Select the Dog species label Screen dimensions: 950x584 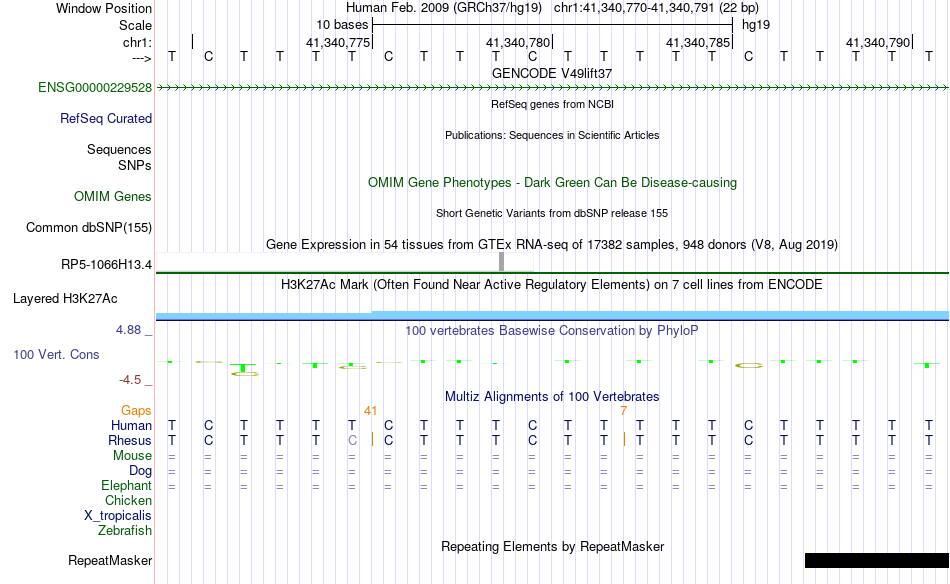(x=140, y=471)
